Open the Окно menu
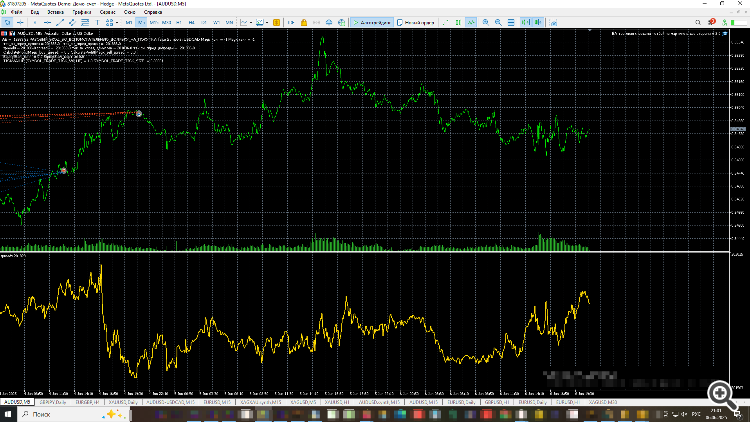750x422 pixels. (129, 12)
